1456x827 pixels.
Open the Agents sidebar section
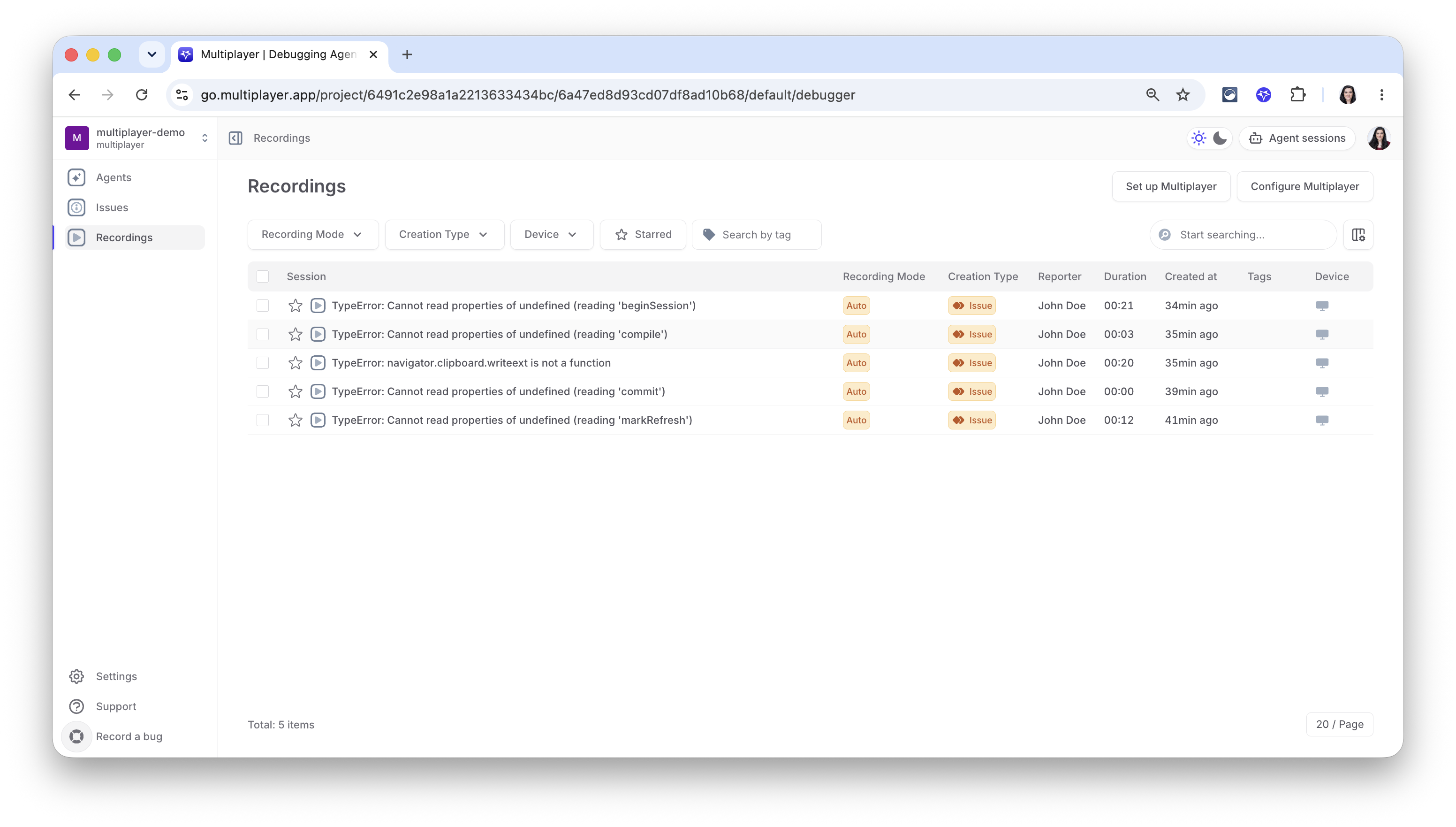coord(135,177)
